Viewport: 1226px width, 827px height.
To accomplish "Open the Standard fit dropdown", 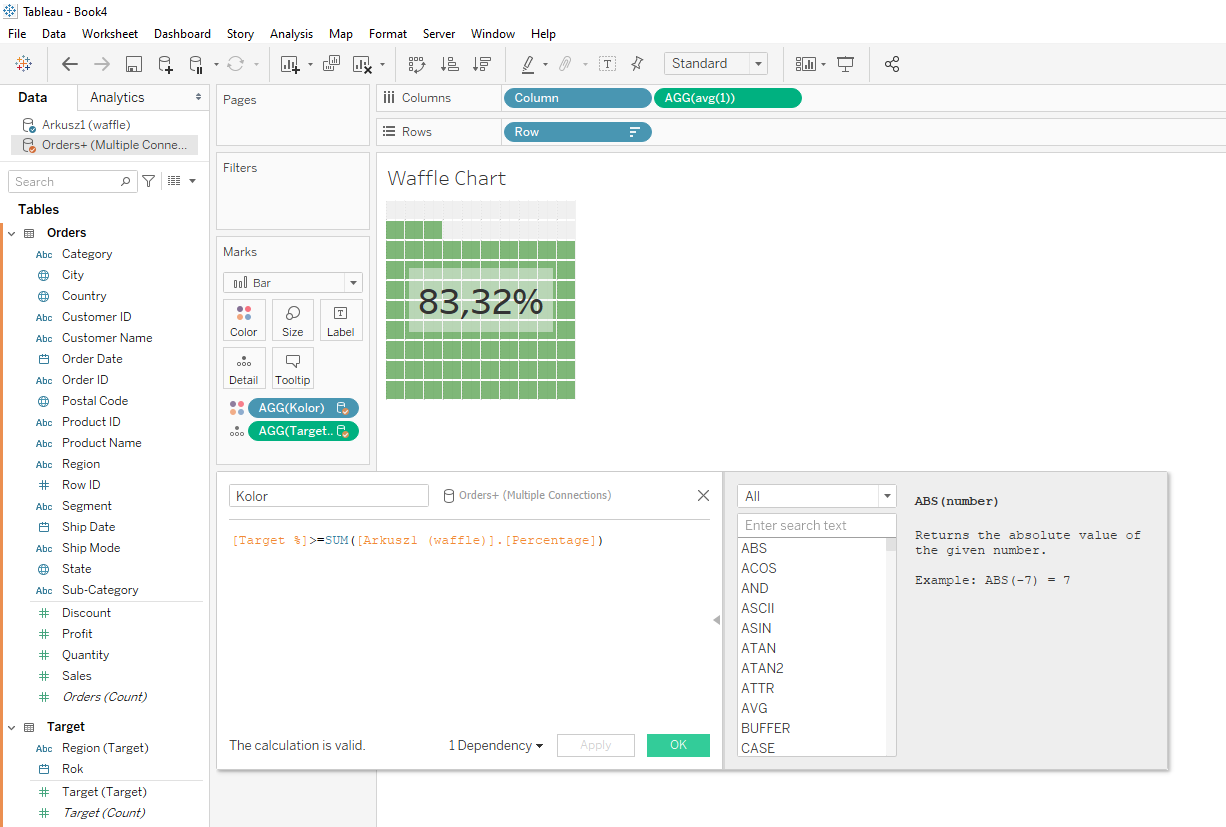I will (758, 64).
